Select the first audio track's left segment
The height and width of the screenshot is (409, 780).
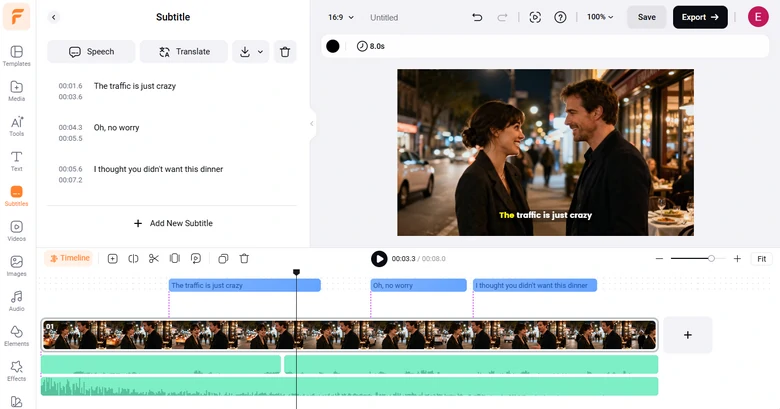click(161, 364)
